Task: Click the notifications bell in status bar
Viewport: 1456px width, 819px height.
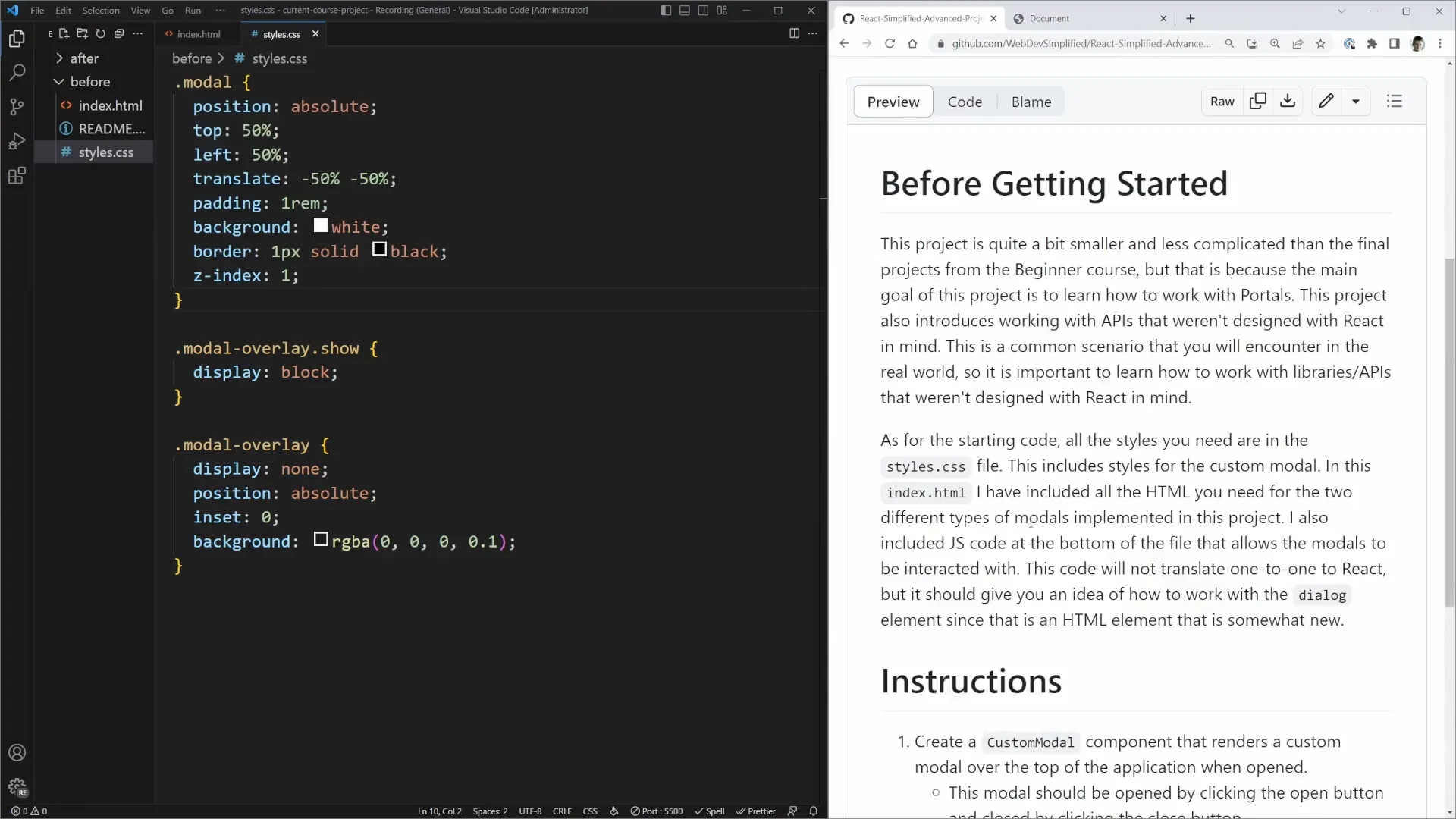Action: pos(814,811)
